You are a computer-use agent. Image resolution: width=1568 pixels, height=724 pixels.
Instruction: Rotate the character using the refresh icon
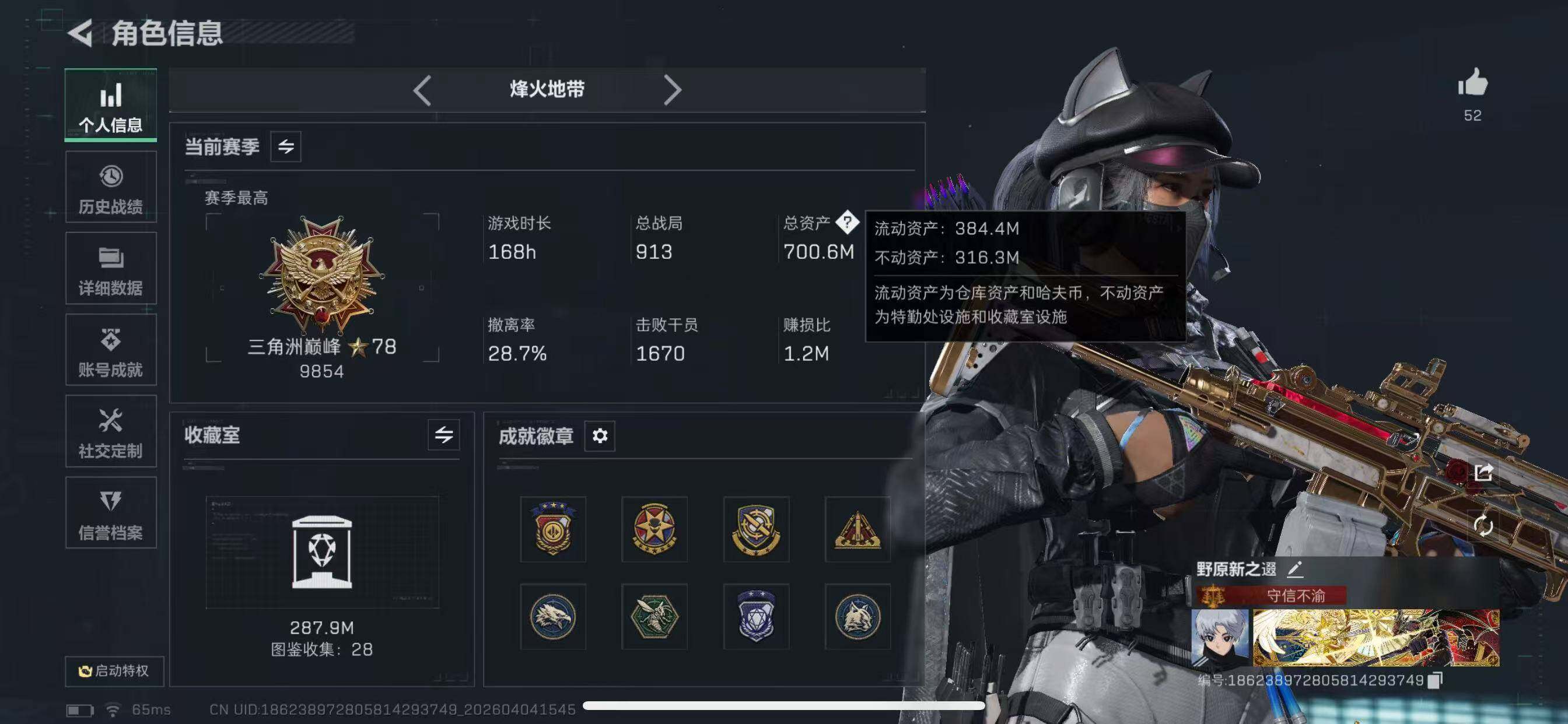pos(1483,525)
